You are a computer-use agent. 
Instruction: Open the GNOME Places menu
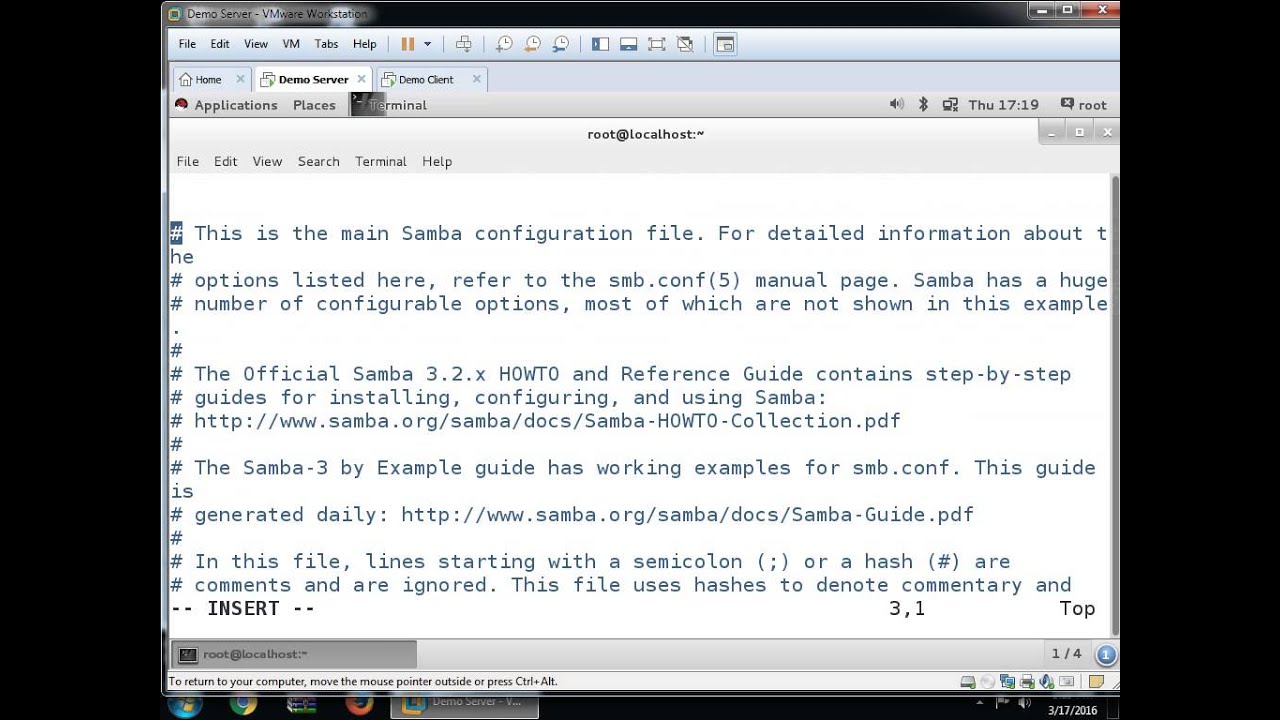click(x=314, y=105)
